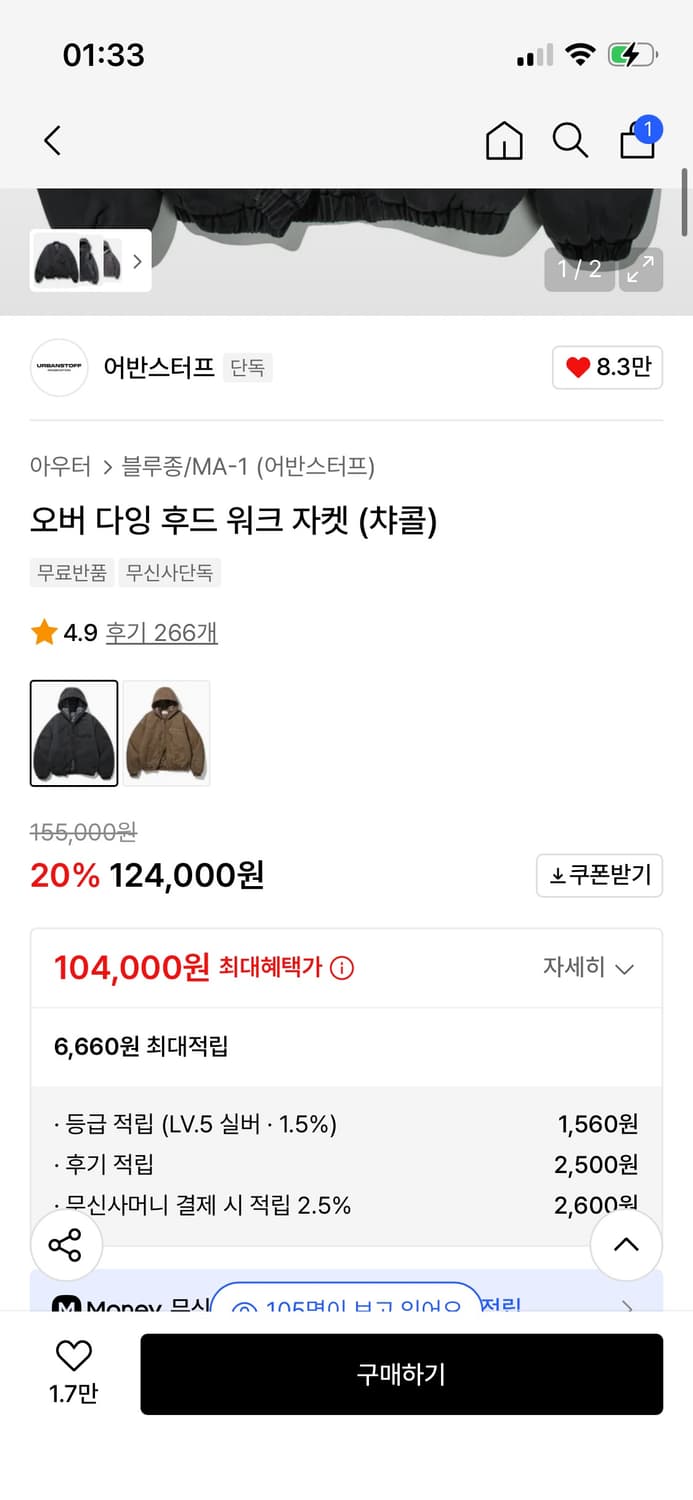Tap 쿠폰받기 to download coupon
Screen dimensions: 693x1500
[599, 875]
